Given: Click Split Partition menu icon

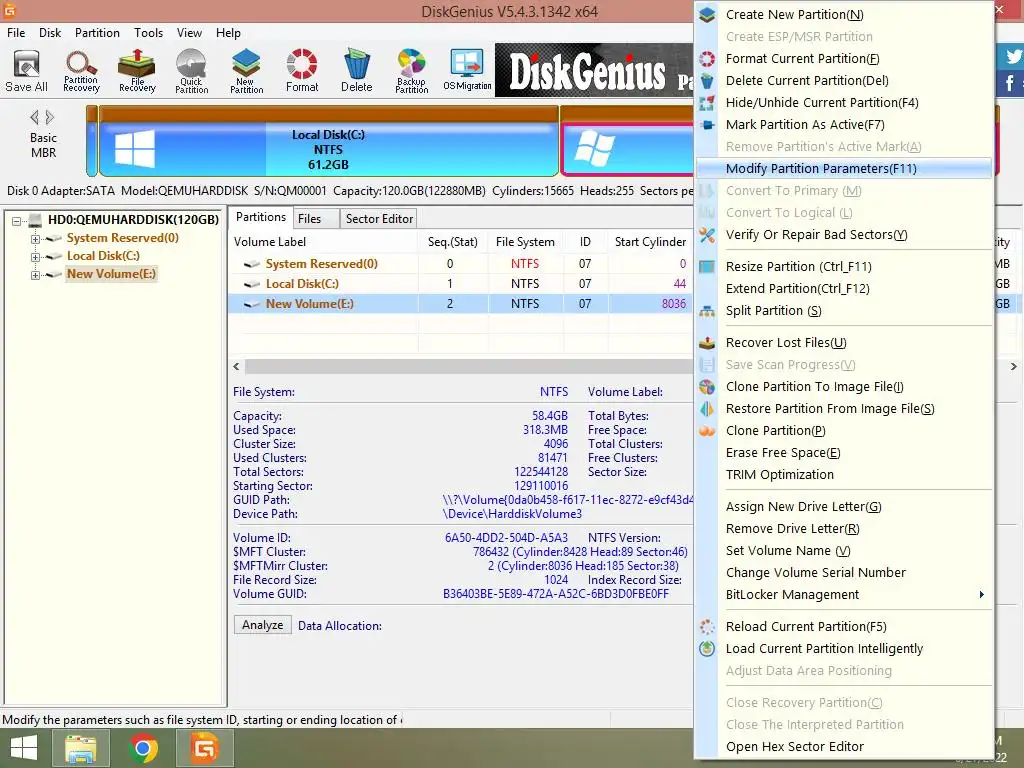Looking at the screenshot, I should click(x=707, y=311).
